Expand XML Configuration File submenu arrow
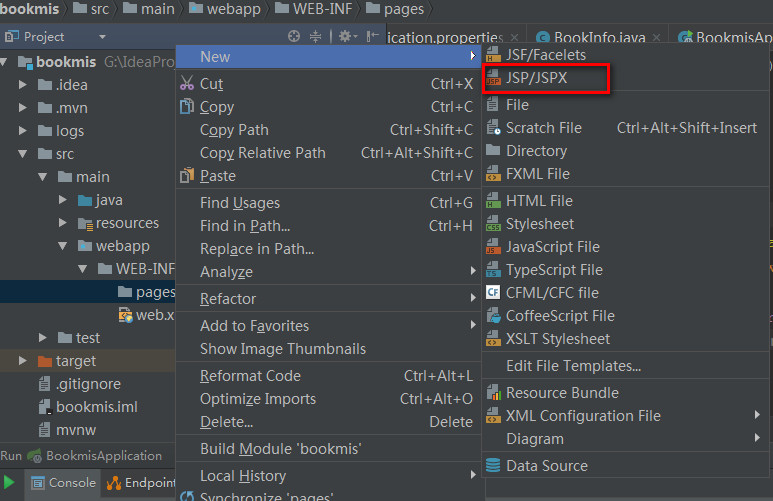Image resolution: width=773 pixels, height=501 pixels. [757, 415]
